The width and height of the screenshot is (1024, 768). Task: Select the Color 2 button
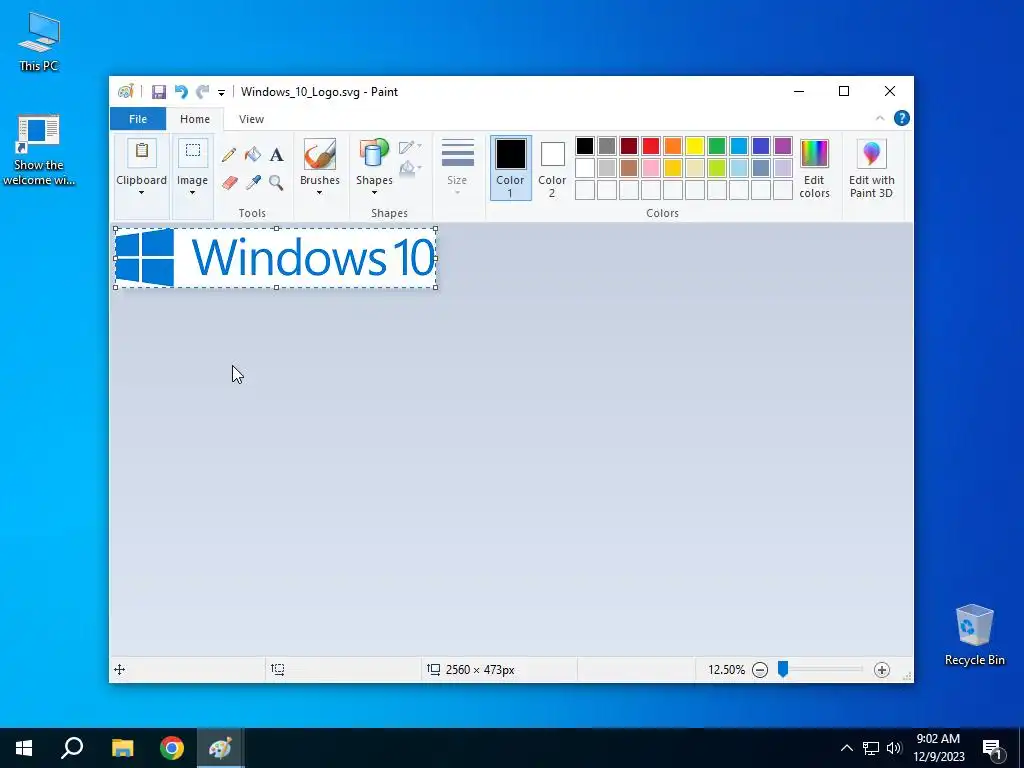point(552,168)
